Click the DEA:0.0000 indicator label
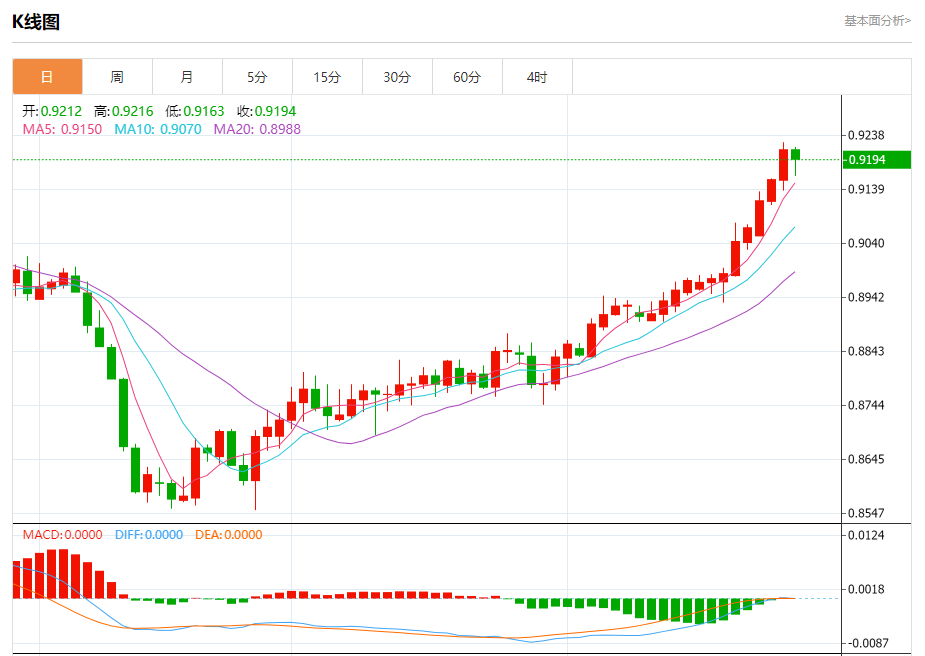 pyautogui.click(x=228, y=534)
